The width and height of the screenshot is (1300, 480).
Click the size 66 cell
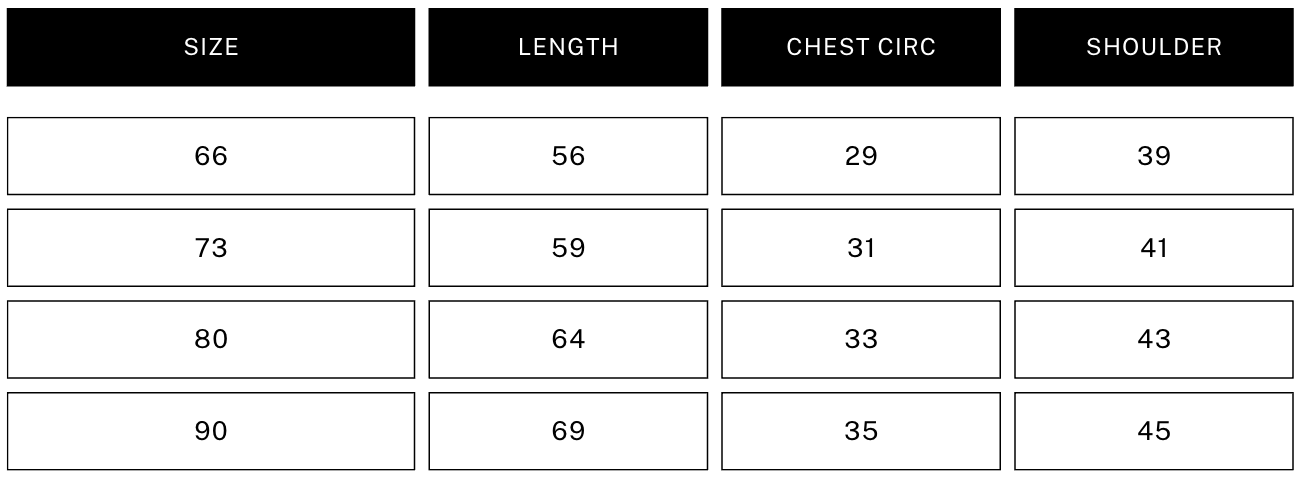tap(211, 156)
